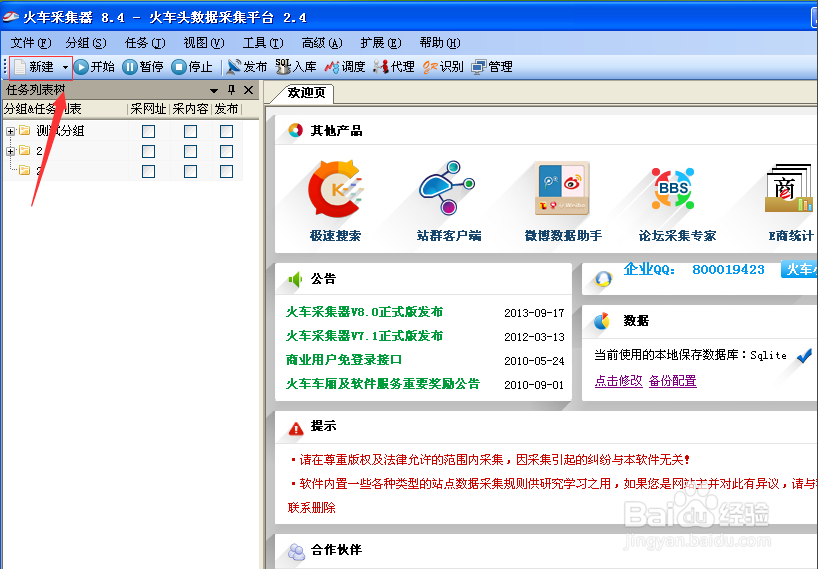
Task: Toggle 采网址 checkbox in second row
Action: (x=149, y=151)
